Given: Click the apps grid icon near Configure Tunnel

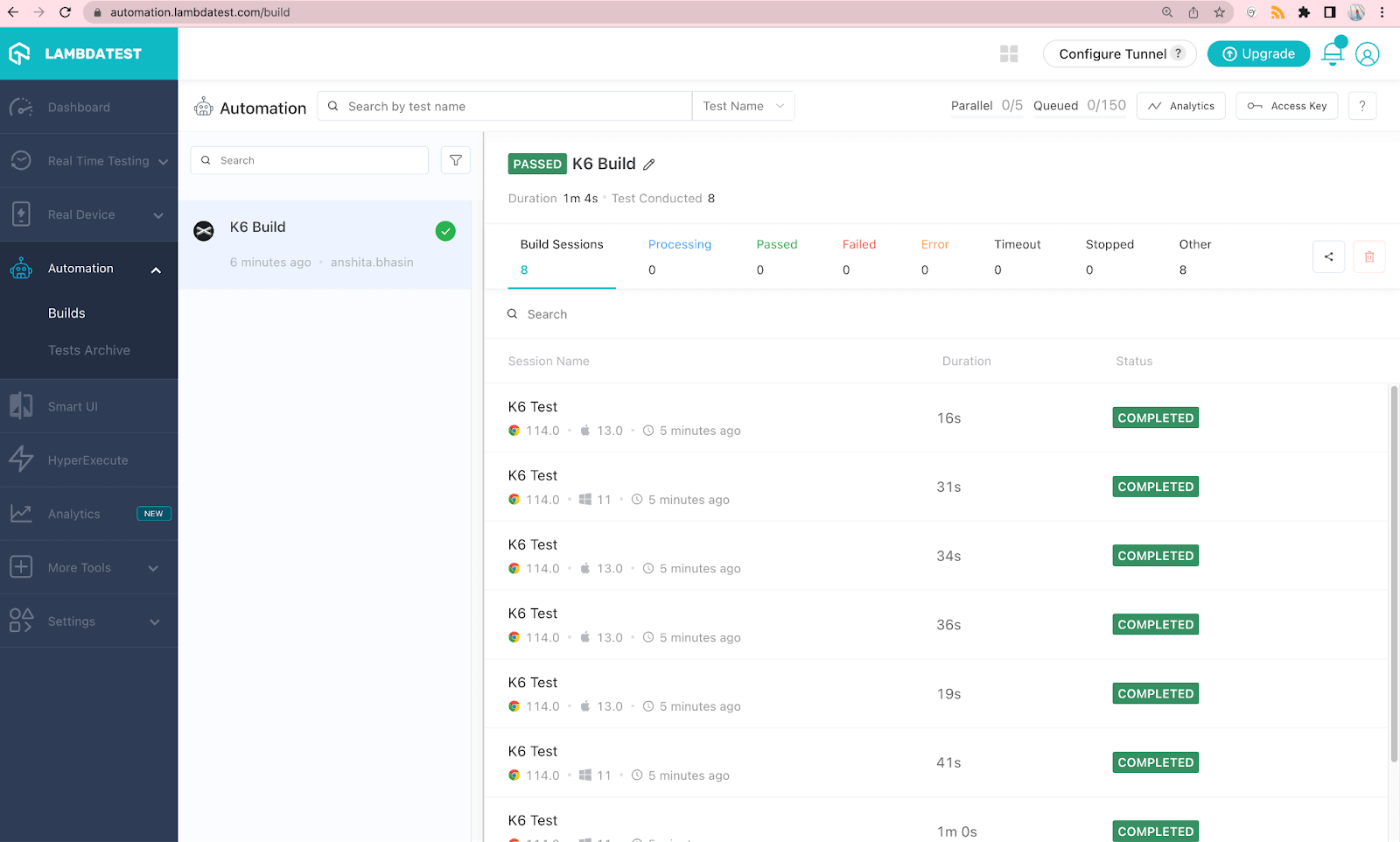Looking at the screenshot, I should [x=1009, y=53].
